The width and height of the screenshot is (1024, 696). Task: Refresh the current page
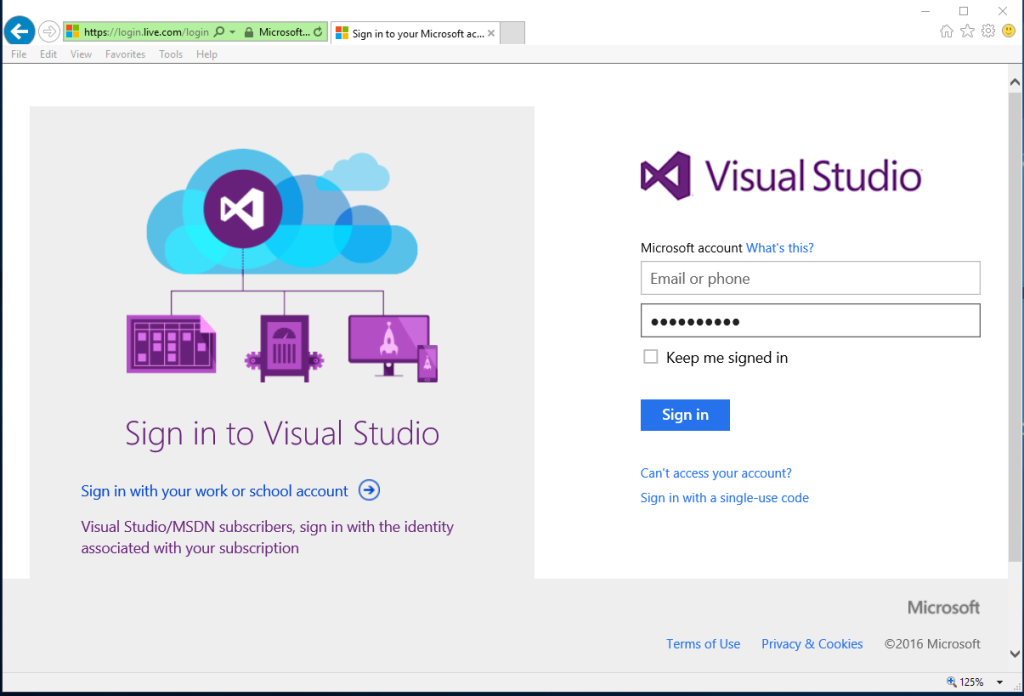point(317,31)
